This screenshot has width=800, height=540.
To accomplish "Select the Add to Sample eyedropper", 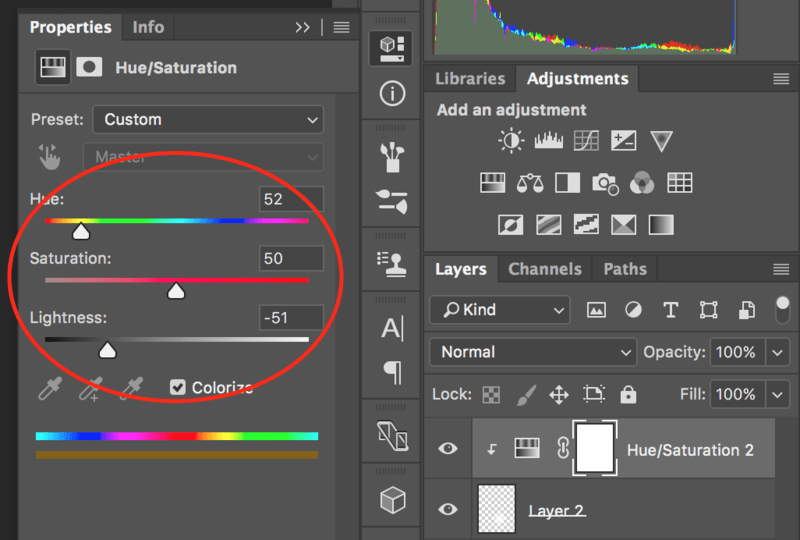I will (x=91, y=389).
